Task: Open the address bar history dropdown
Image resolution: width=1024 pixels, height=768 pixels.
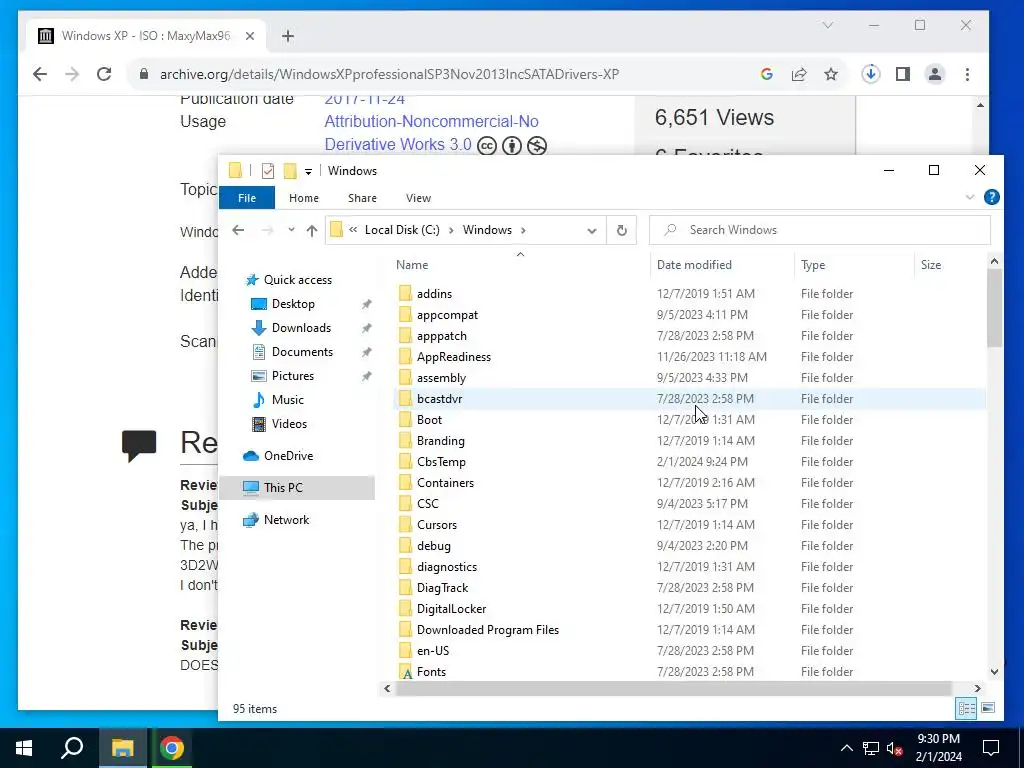Action: 592,230
